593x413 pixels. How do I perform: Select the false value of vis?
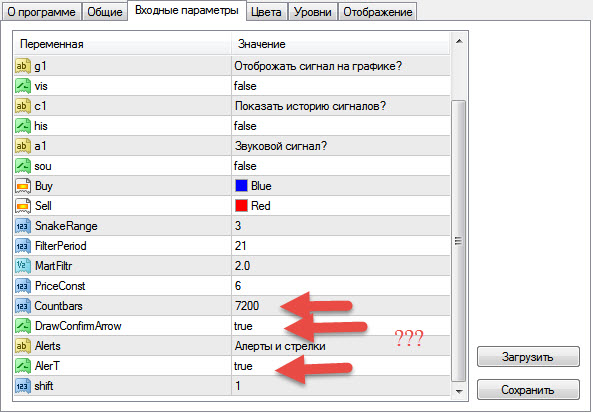[x=245, y=86]
